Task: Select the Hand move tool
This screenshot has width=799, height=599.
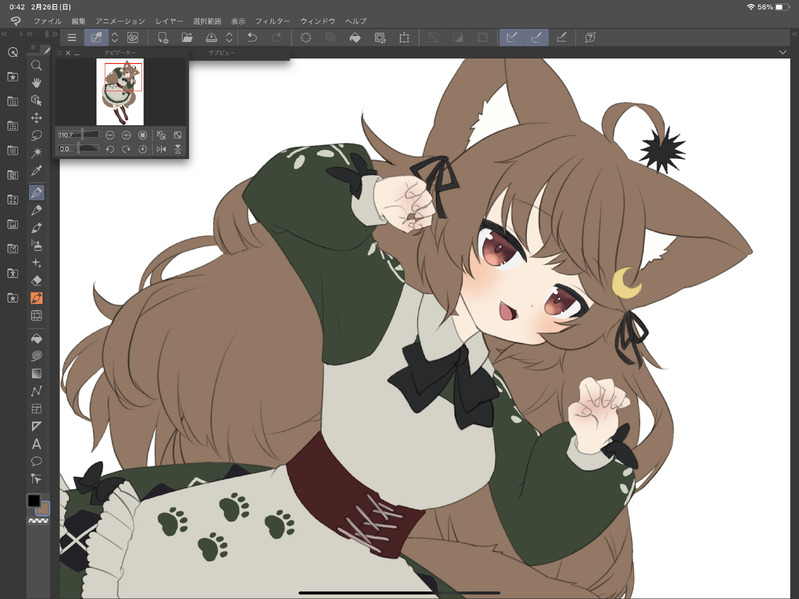Action: coord(36,83)
